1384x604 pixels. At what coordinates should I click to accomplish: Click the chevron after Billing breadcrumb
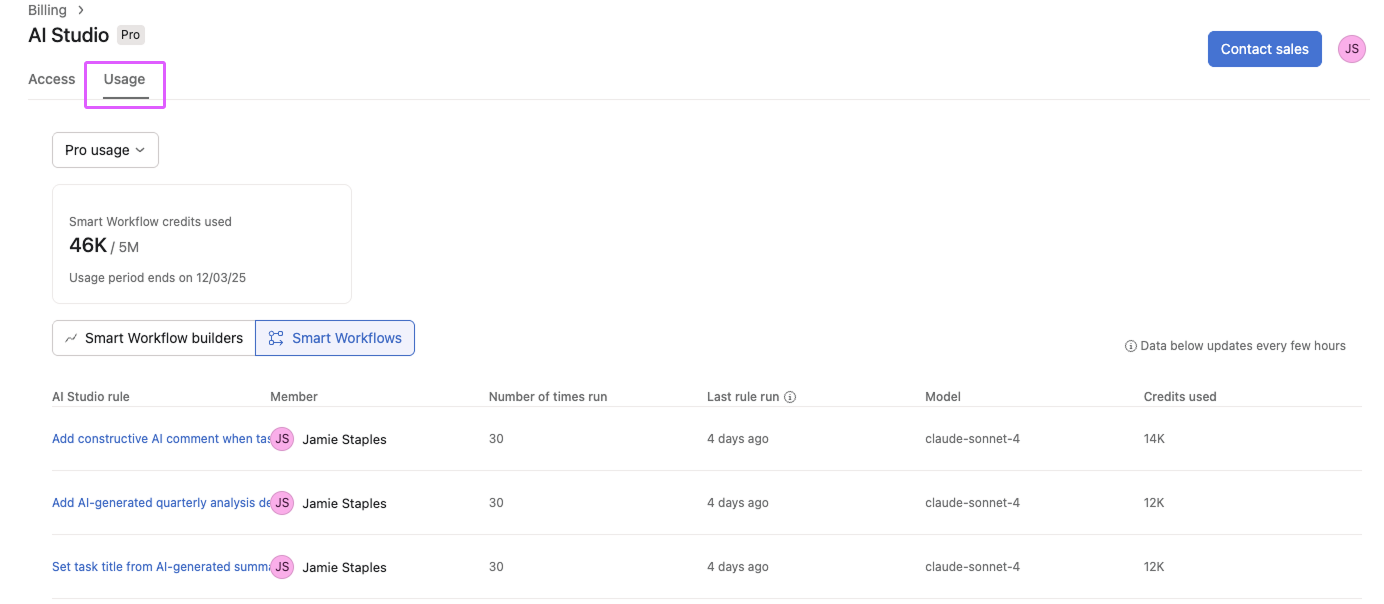coord(80,10)
